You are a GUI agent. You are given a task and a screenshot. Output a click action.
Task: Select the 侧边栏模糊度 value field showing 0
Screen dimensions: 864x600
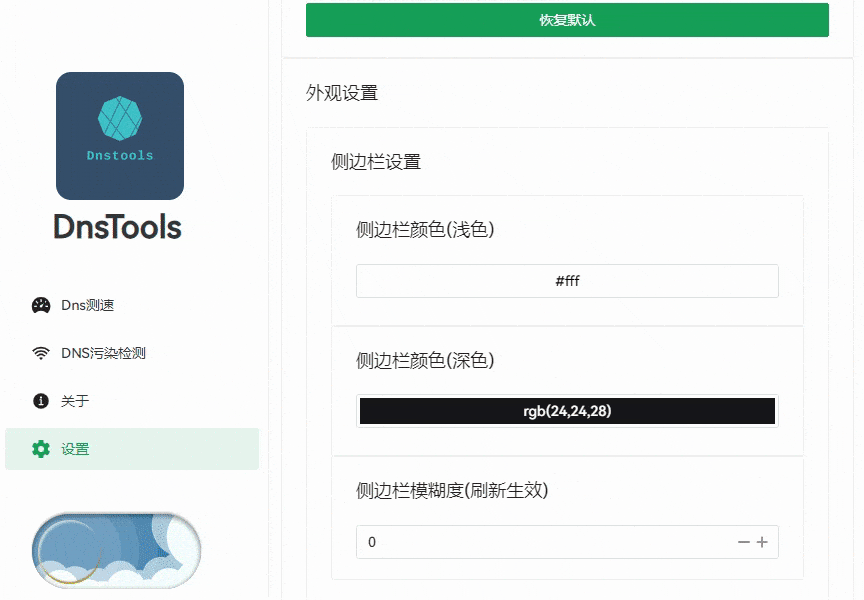pyautogui.click(x=550, y=542)
